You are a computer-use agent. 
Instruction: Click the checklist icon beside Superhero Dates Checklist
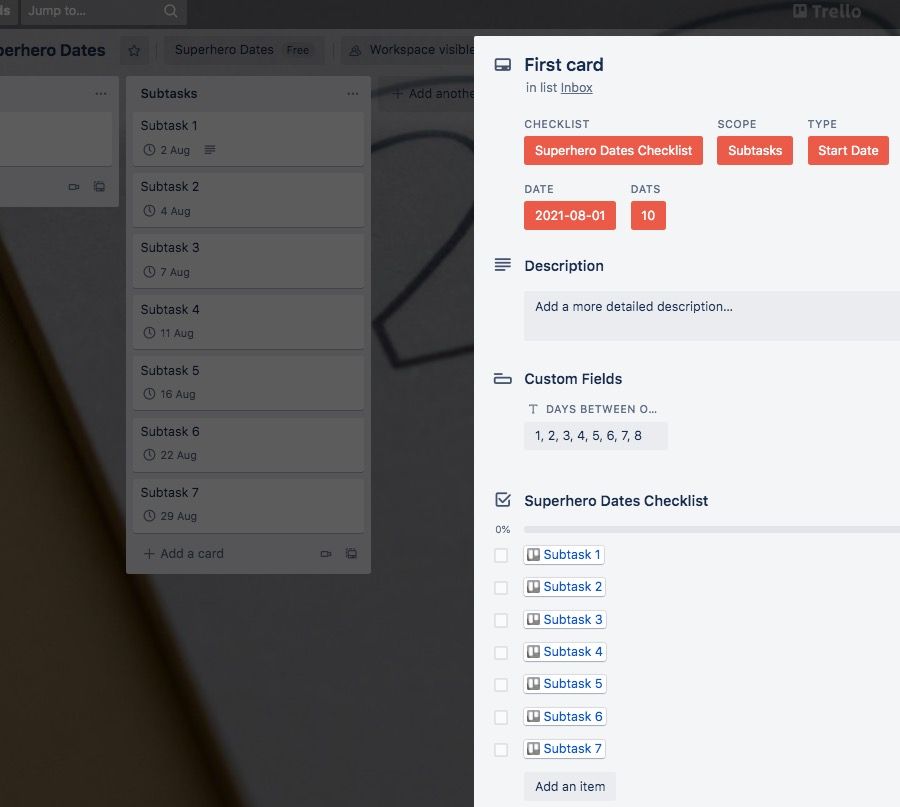(503, 499)
